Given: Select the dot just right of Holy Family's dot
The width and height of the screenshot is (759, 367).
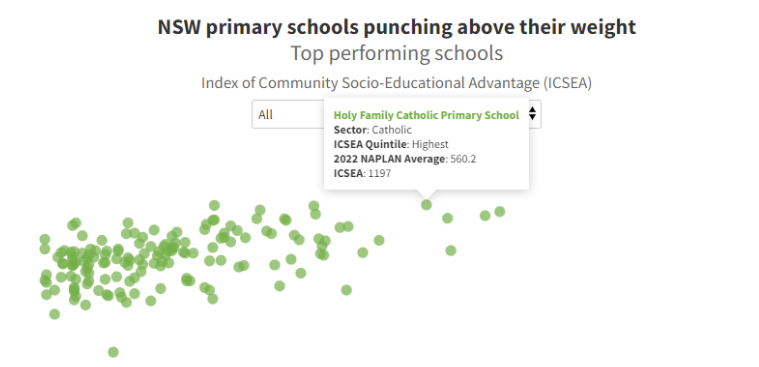Looking at the screenshot, I should click(x=447, y=218).
